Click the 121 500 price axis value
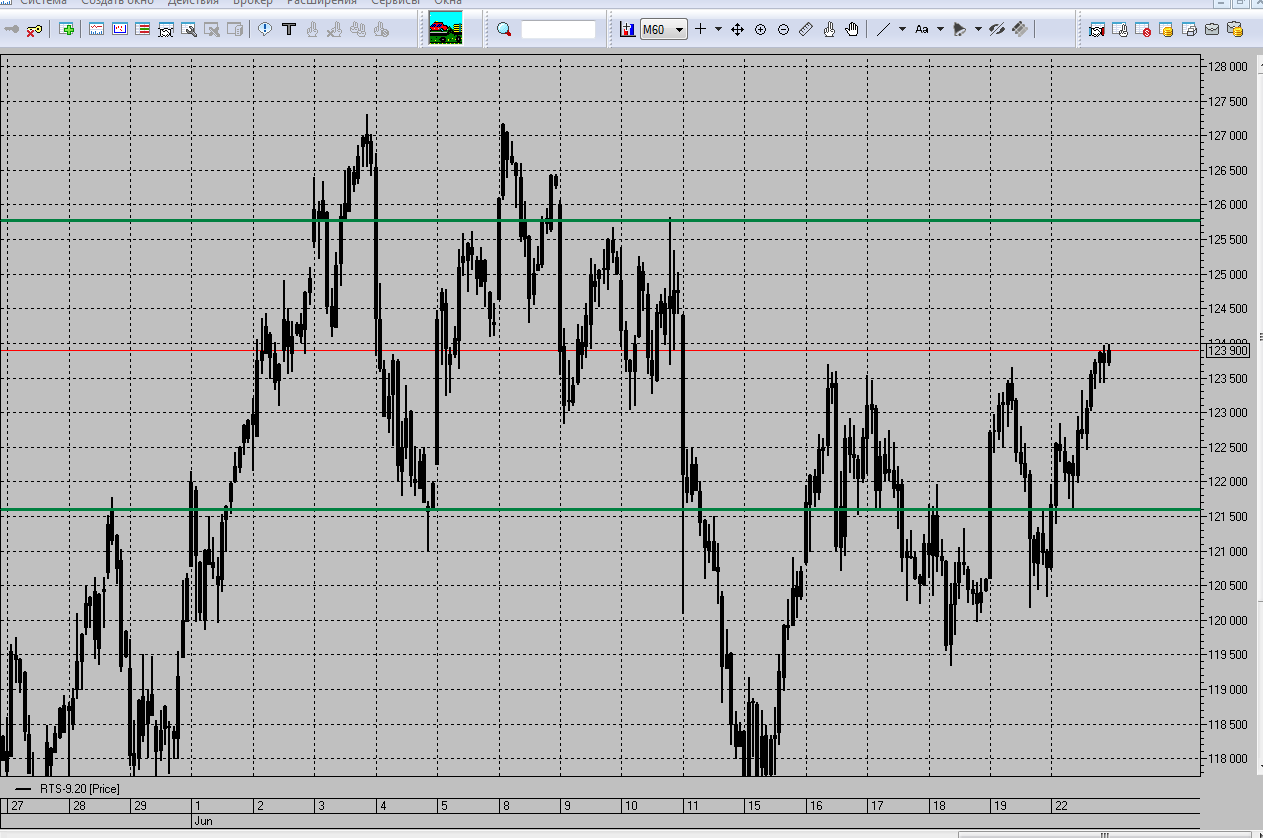The height and width of the screenshot is (838, 1263). [x=1228, y=517]
